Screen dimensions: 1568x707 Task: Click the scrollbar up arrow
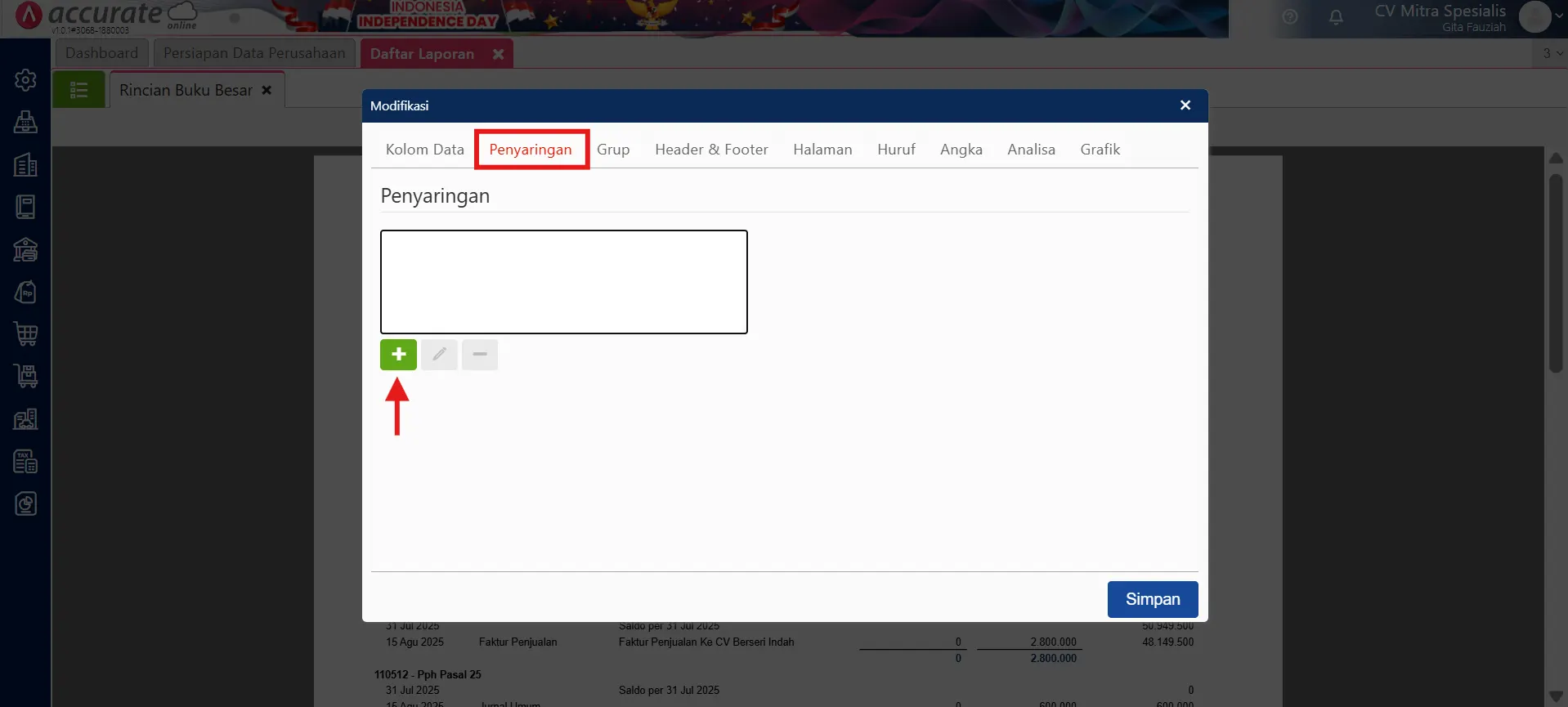pyautogui.click(x=1556, y=158)
